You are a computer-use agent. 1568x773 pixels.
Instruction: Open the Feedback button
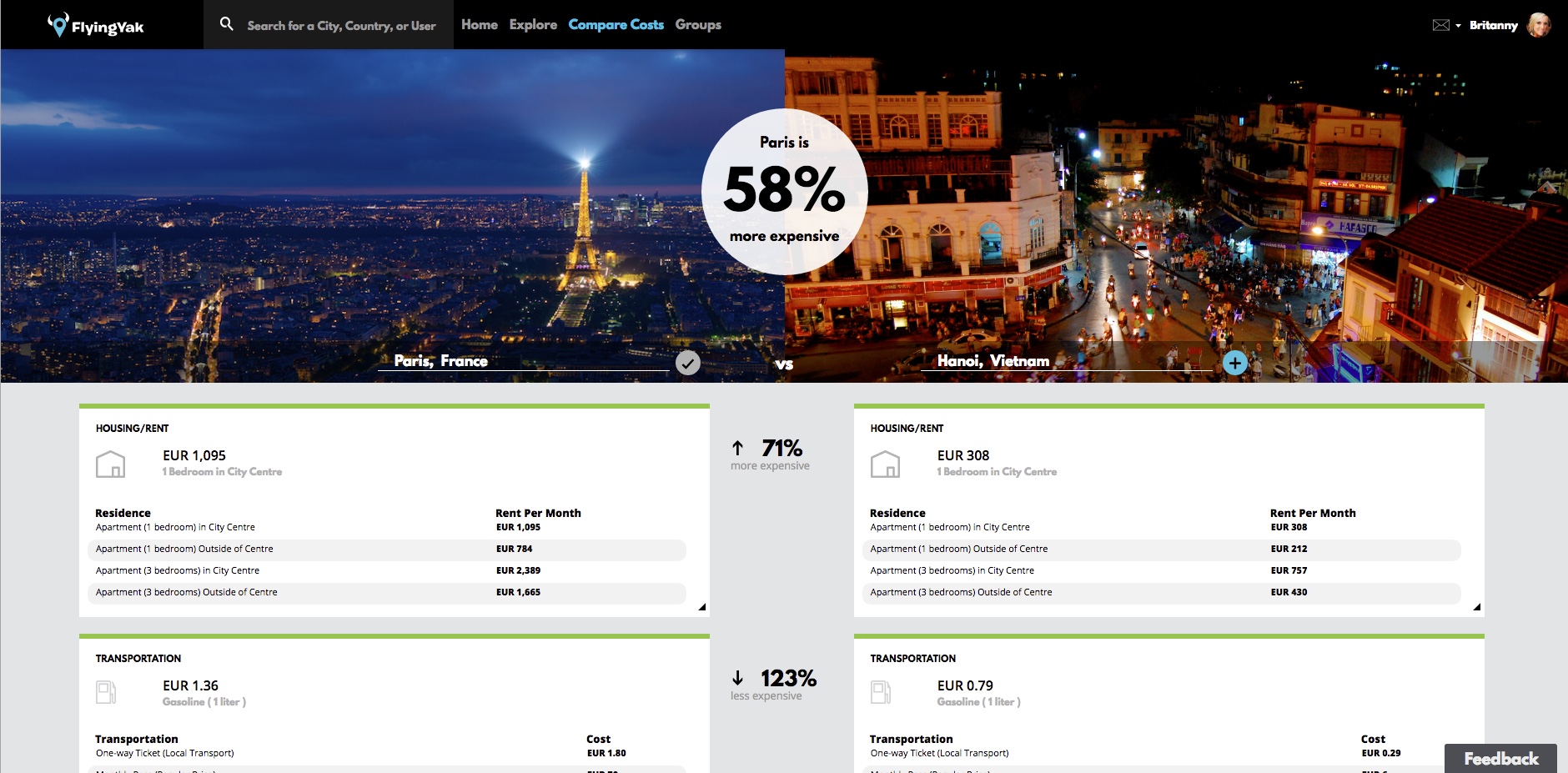pos(1500,758)
